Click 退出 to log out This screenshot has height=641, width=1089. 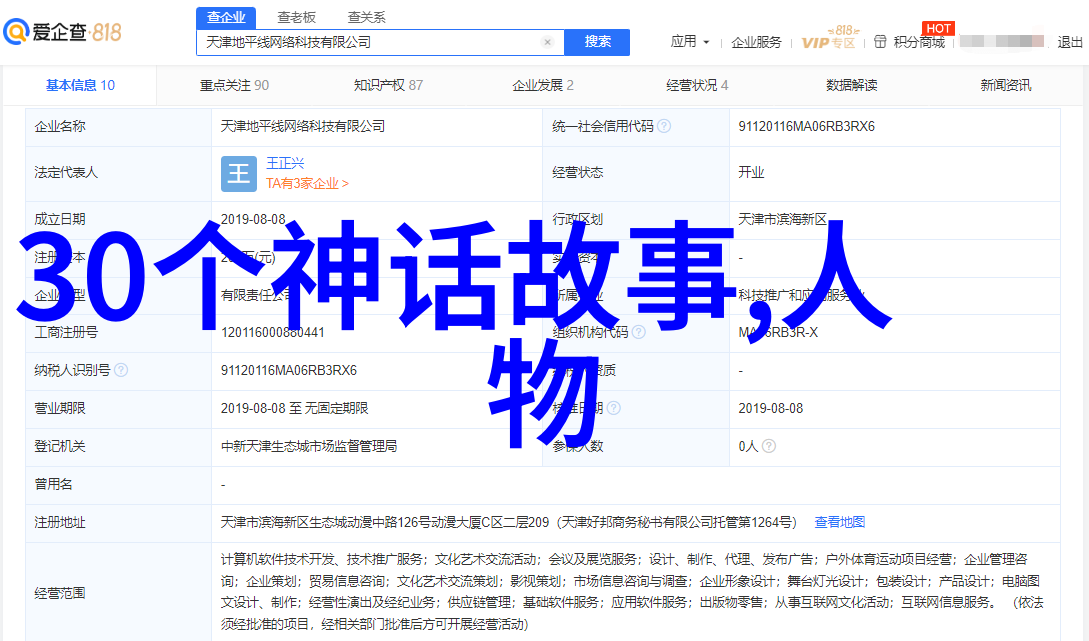tap(1070, 42)
